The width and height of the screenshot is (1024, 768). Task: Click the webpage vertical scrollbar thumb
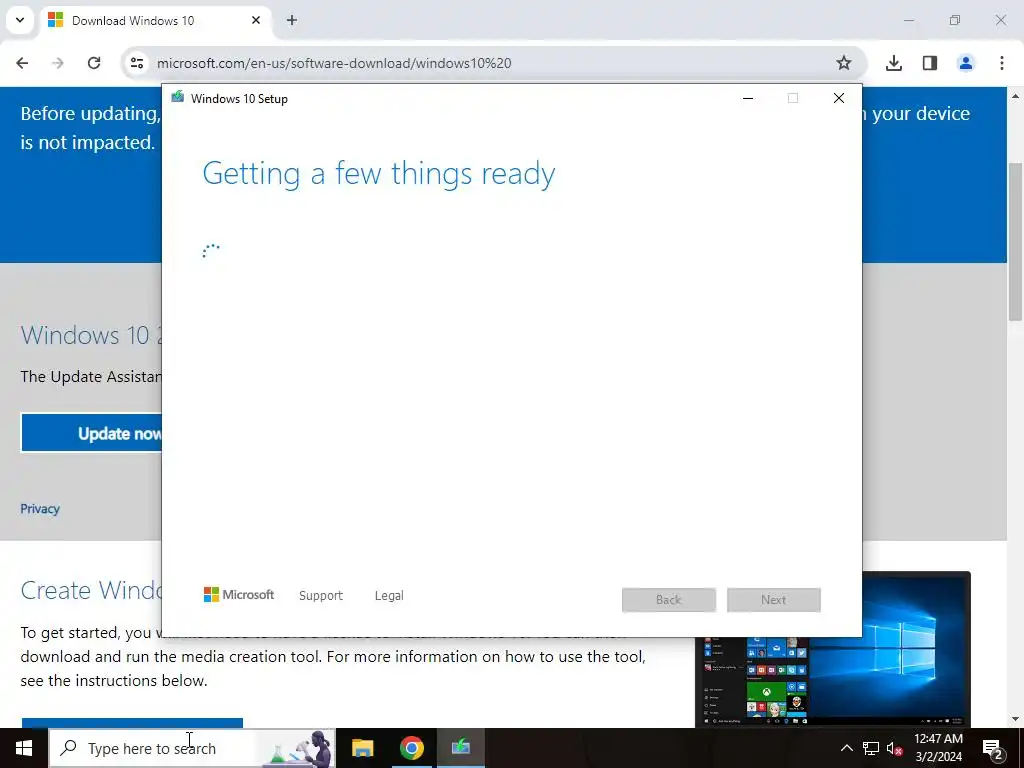pyautogui.click(x=1015, y=241)
